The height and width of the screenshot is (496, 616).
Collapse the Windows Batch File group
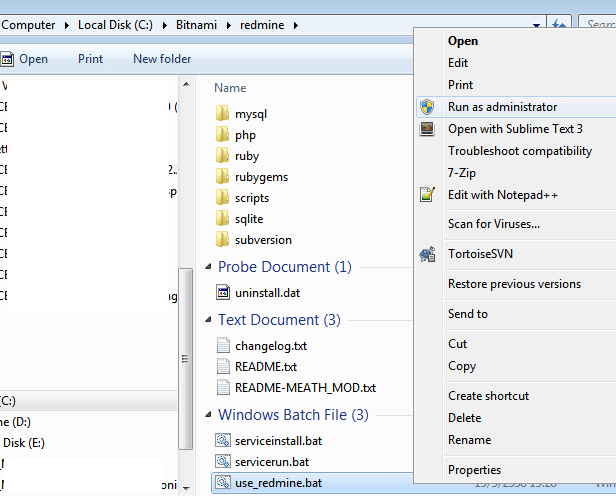pos(208,415)
